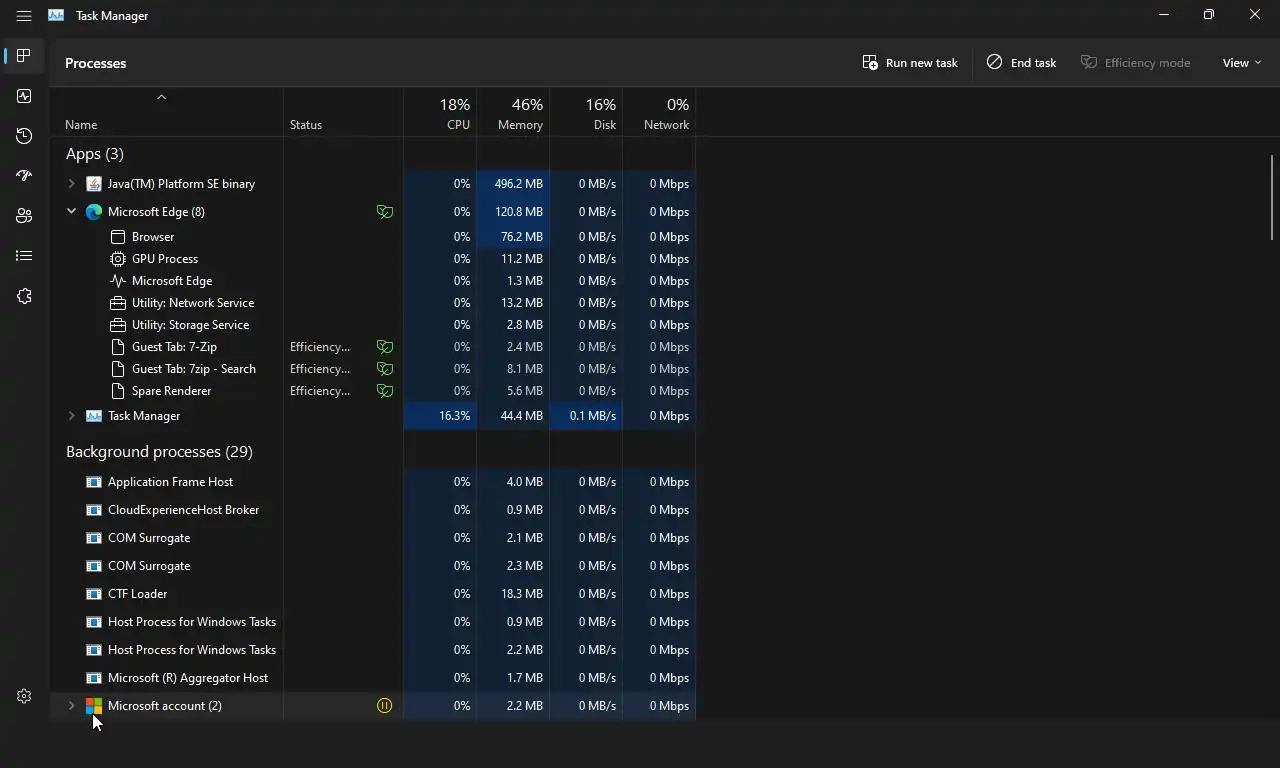Click the Guest Tab: 7-Zip page icon

pyautogui.click(x=118, y=347)
